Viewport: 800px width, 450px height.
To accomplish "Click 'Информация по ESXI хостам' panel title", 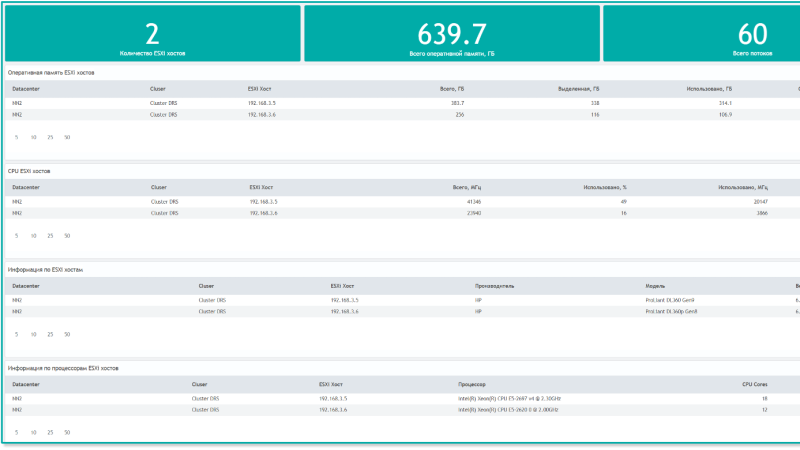I will 45,270.
